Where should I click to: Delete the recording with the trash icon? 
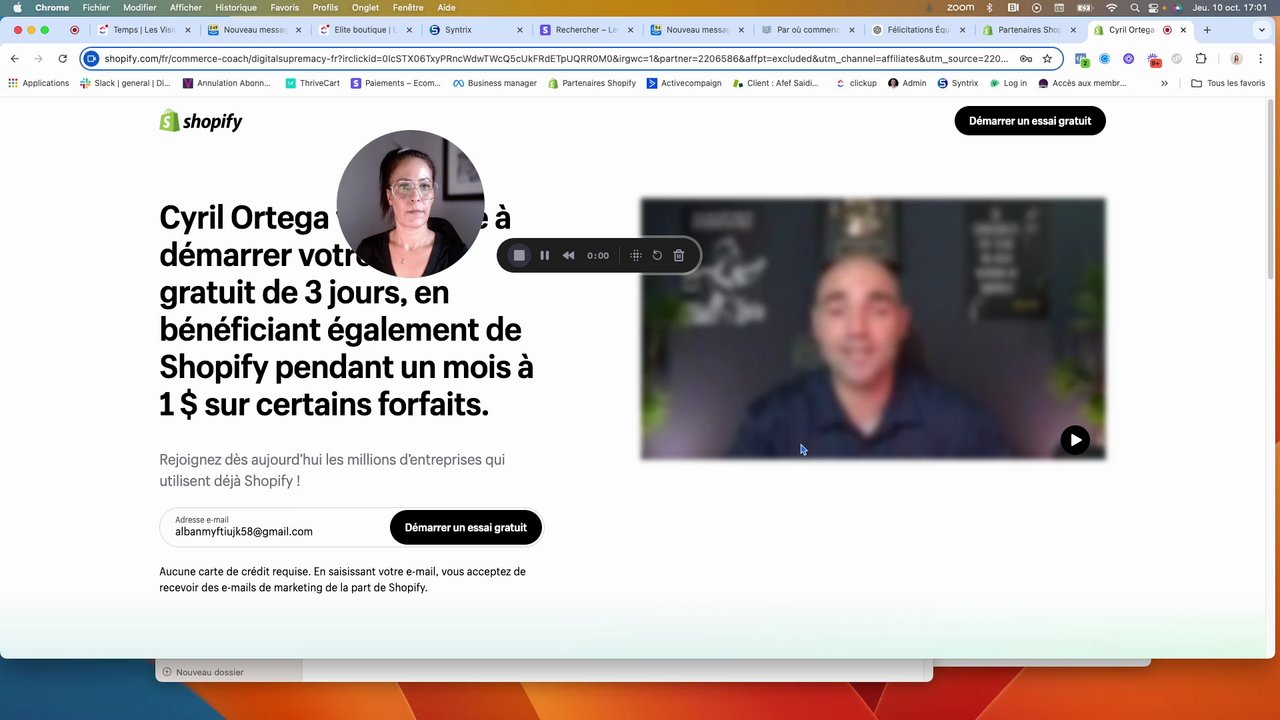point(678,255)
